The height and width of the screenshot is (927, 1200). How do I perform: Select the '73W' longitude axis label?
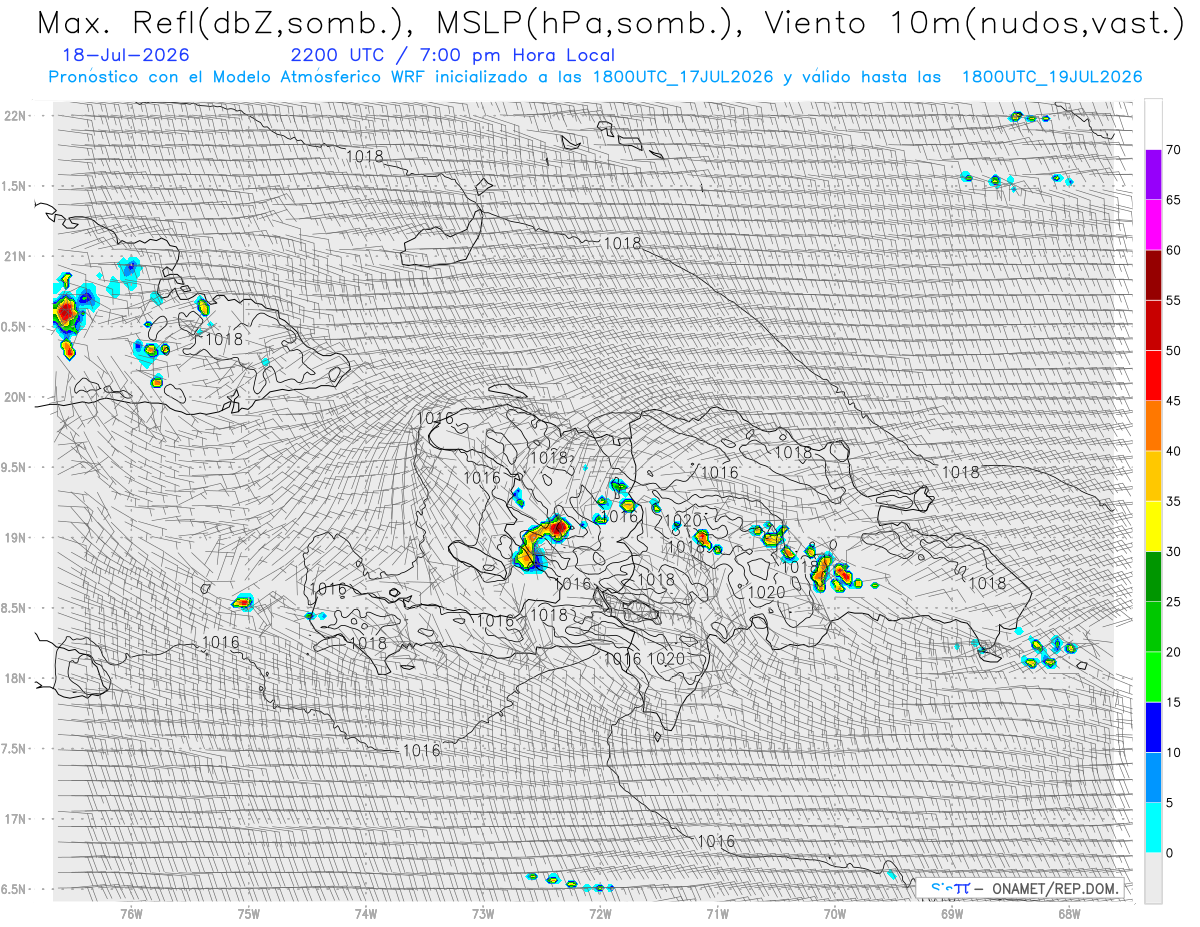[x=483, y=914]
